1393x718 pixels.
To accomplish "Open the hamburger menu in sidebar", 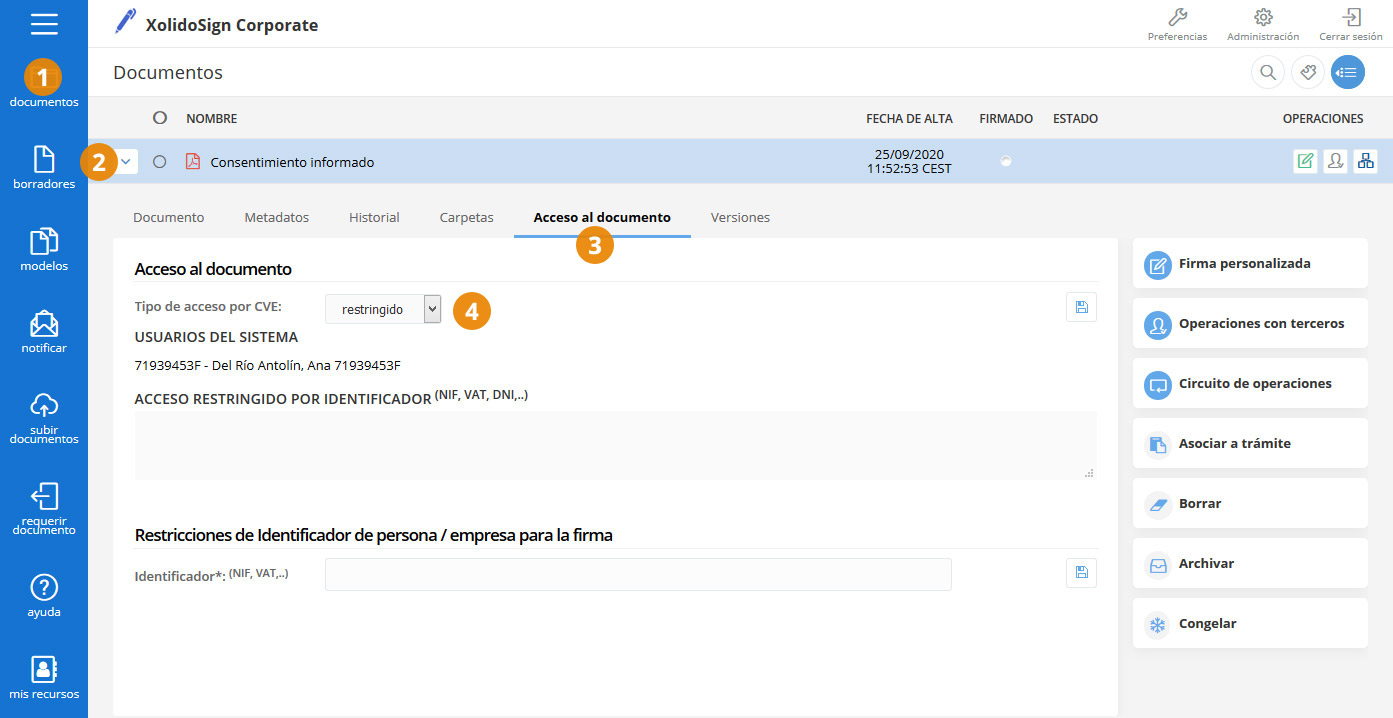I will pyautogui.click(x=44, y=24).
